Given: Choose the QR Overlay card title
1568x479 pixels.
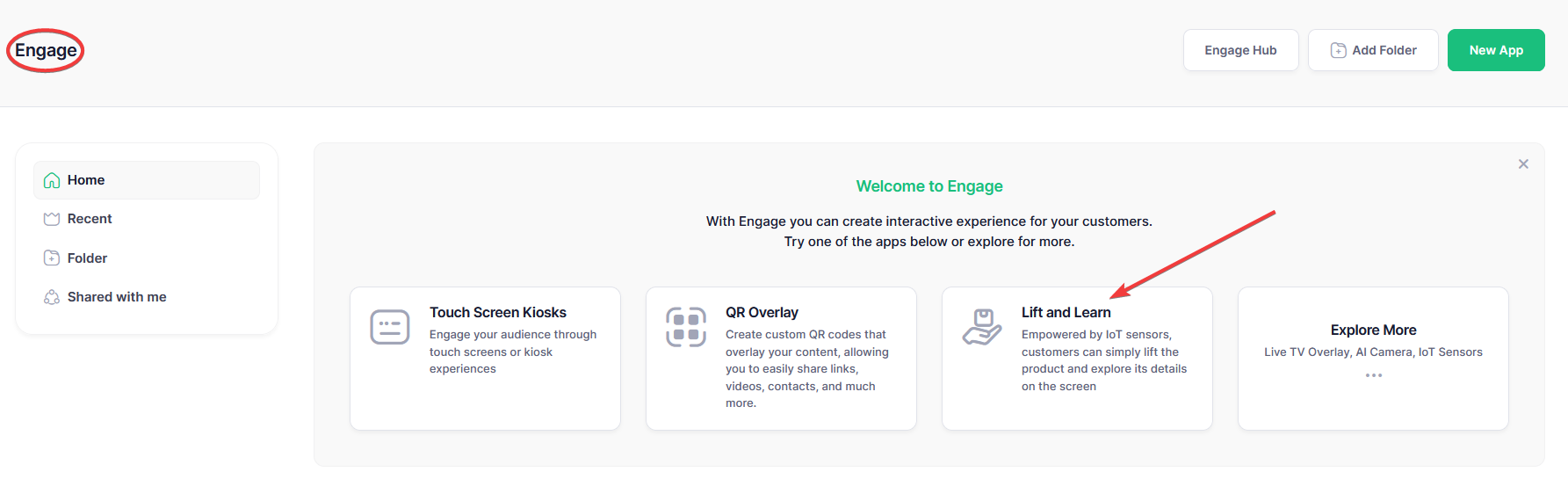Looking at the screenshot, I should tap(762, 313).
